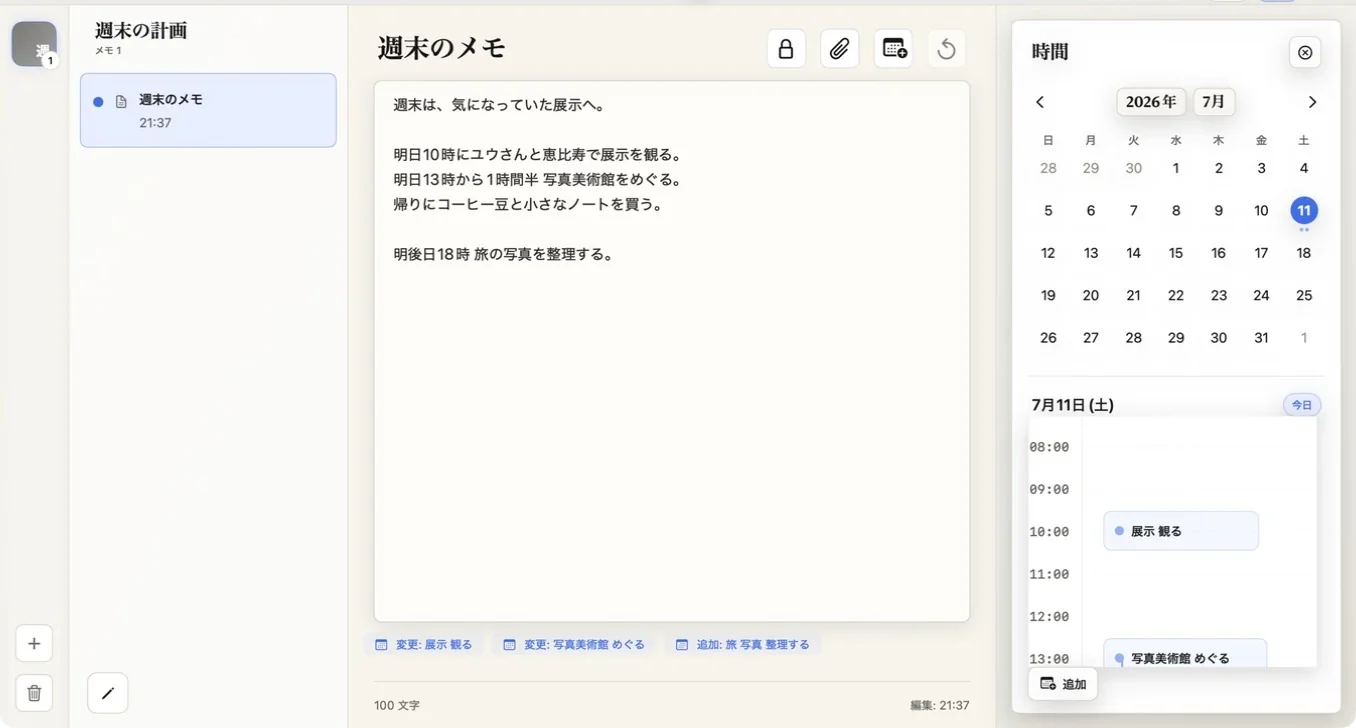Select July 18 in the calendar
The width and height of the screenshot is (1356, 728).
(1304, 253)
